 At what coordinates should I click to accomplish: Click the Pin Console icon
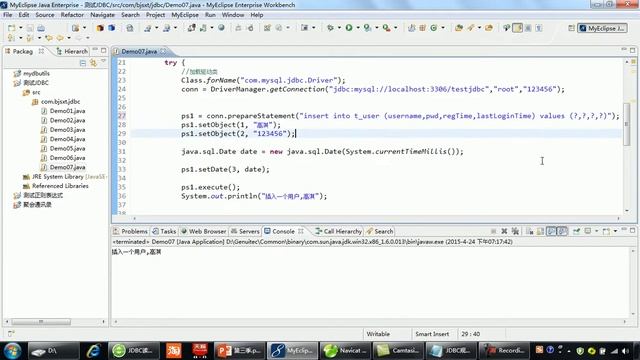point(577,231)
